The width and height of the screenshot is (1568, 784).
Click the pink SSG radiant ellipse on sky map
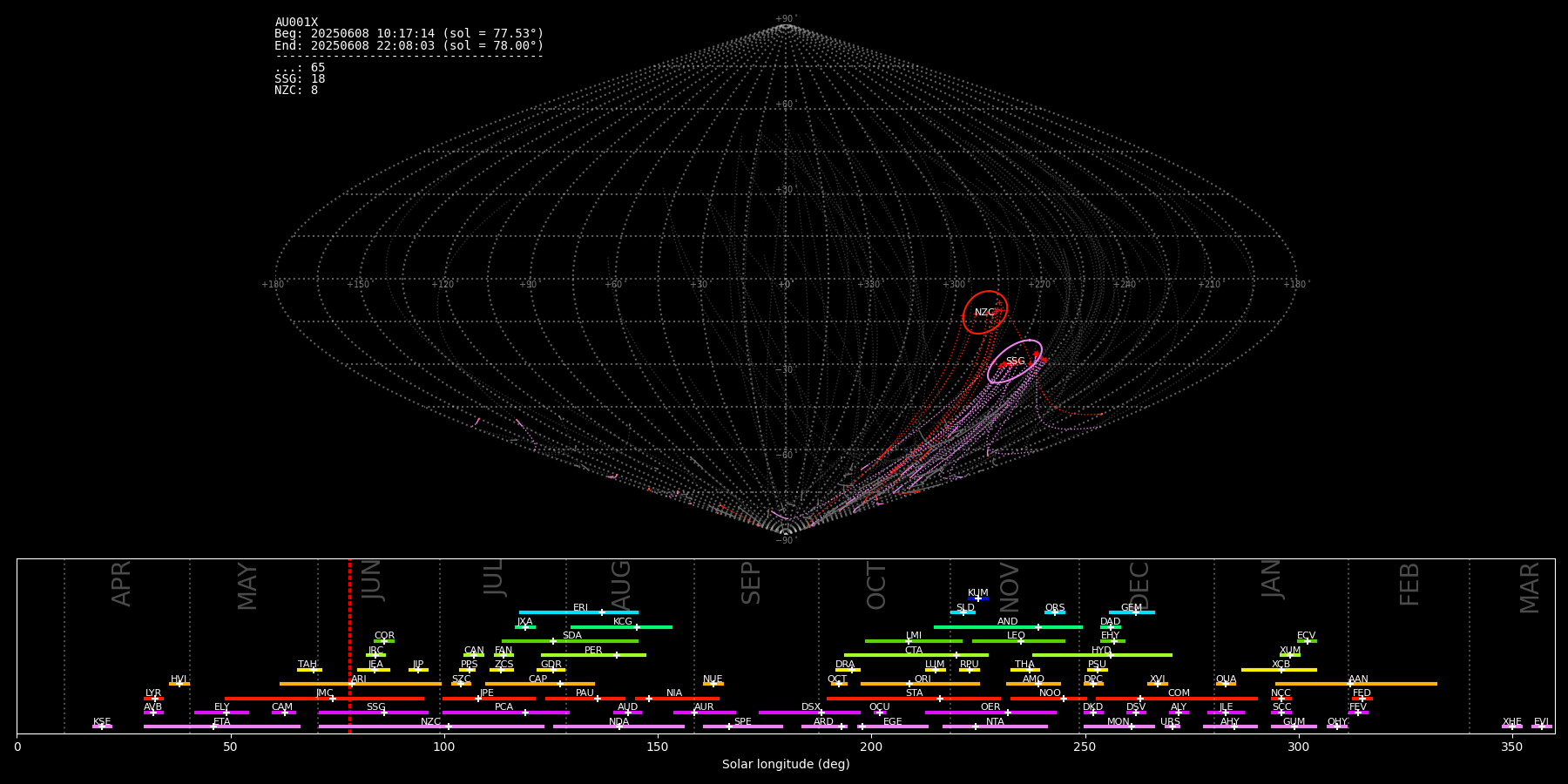[x=1015, y=362]
